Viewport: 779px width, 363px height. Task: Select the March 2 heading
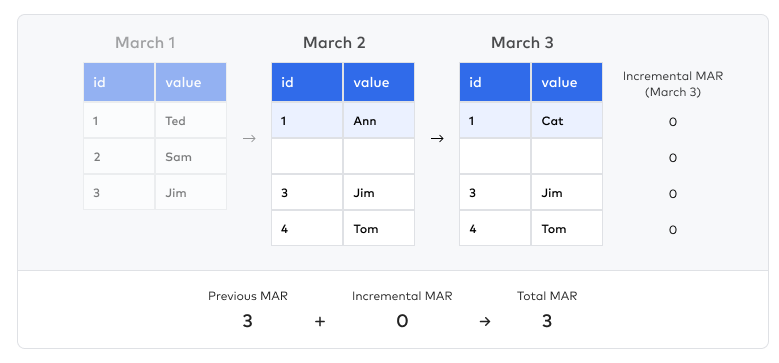coord(334,43)
